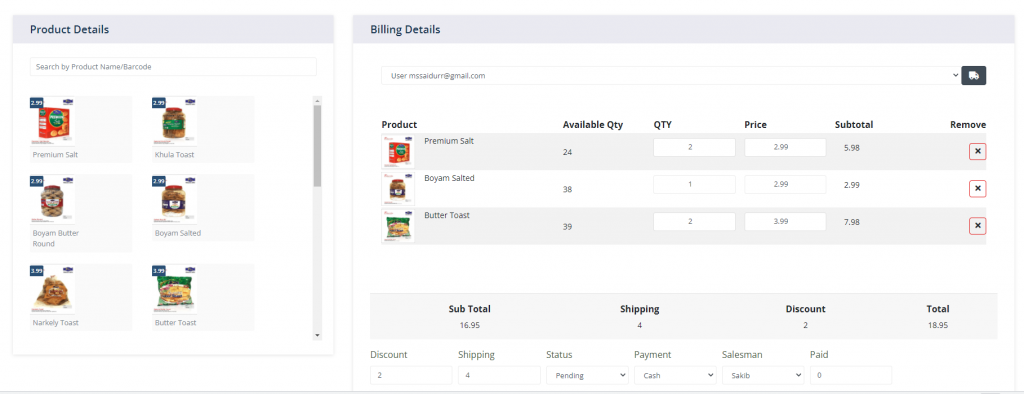Open the user email dropdown
This screenshot has height=394, width=1024.
click(671, 76)
